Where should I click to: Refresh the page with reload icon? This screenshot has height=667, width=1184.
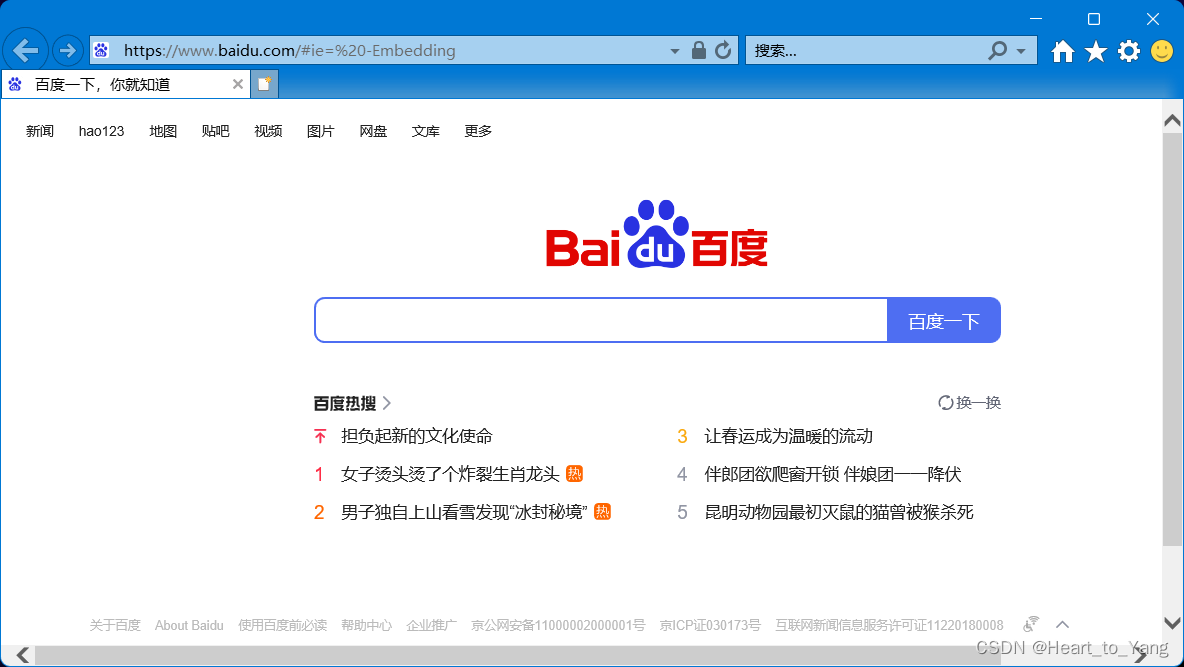[x=723, y=51]
